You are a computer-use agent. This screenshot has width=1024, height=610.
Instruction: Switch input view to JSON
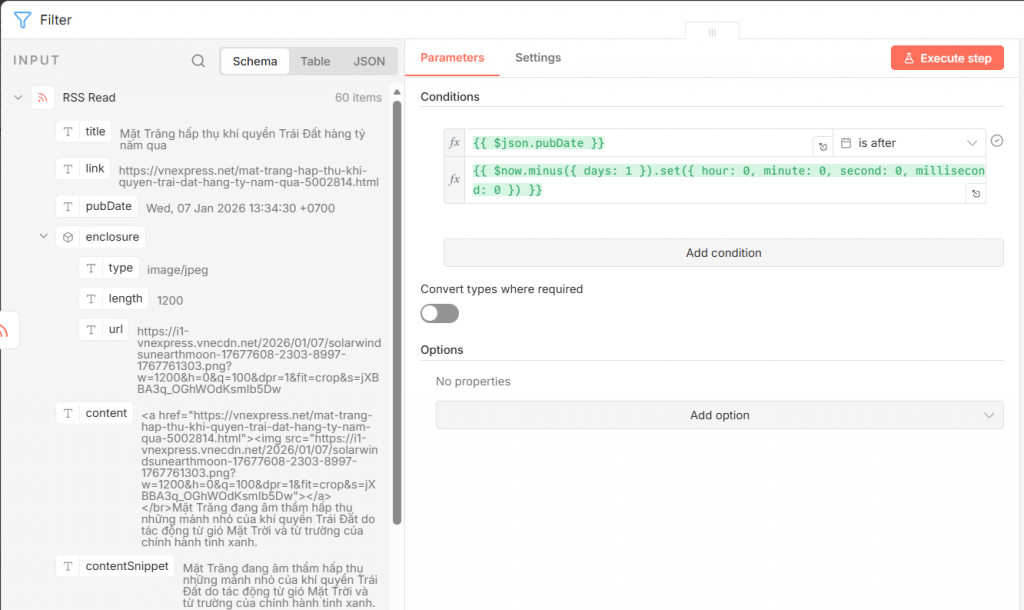(369, 61)
